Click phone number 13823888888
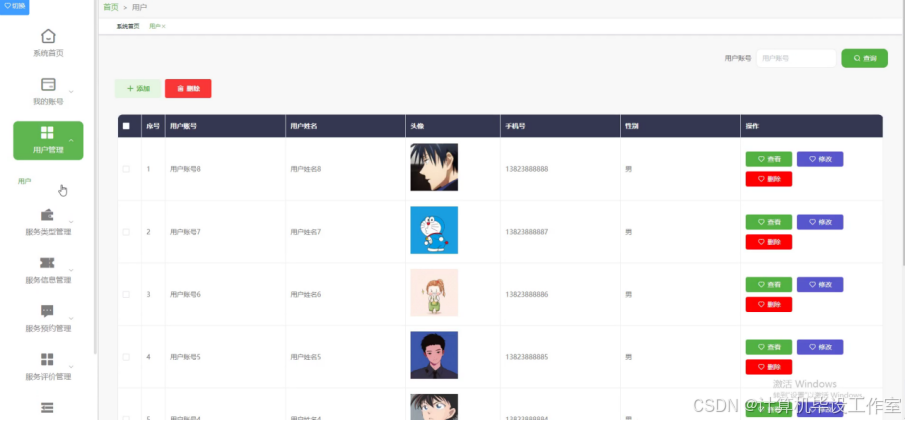Image resolution: width=905 pixels, height=421 pixels. tap(526, 169)
